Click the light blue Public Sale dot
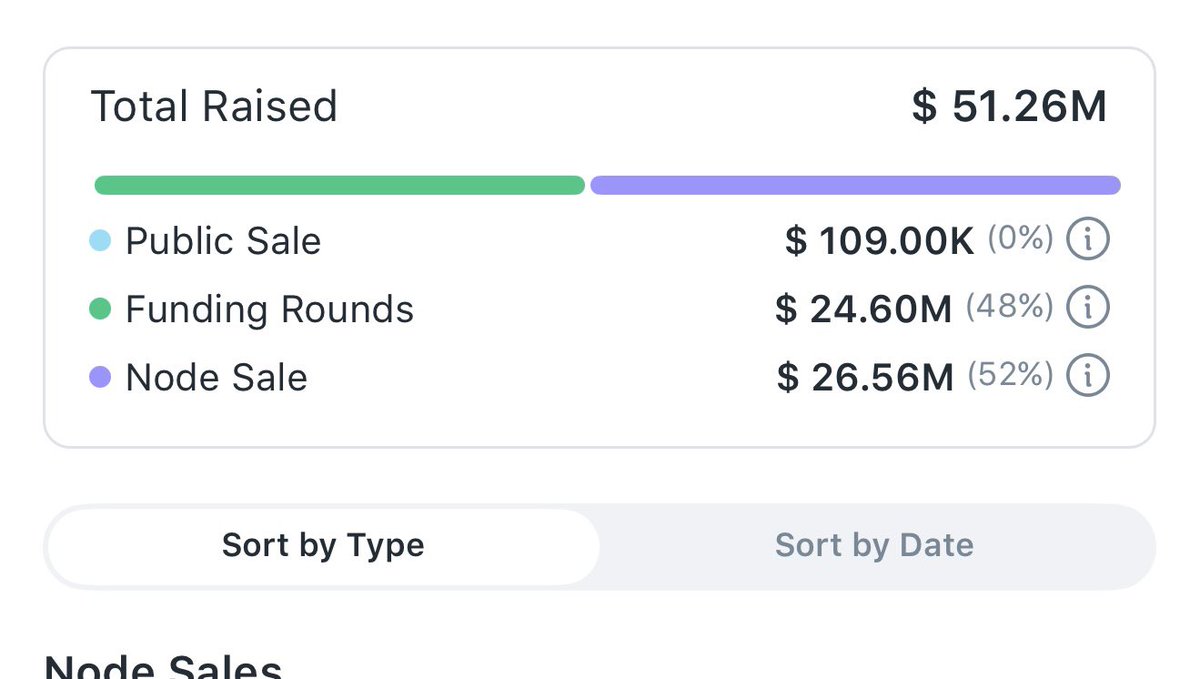This screenshot has height=679, width=1200. pyautogui.click(x=100, y=241)
